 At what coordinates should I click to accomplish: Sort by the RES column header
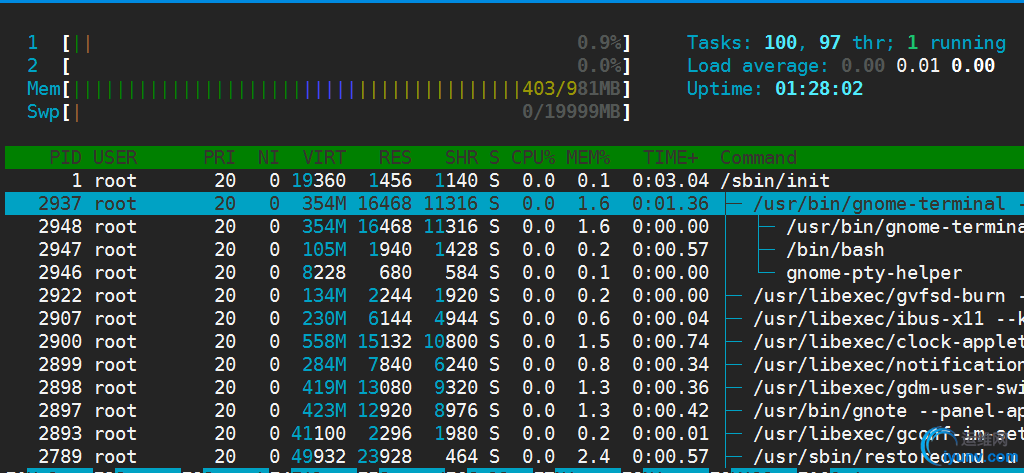tap(395, 157)
